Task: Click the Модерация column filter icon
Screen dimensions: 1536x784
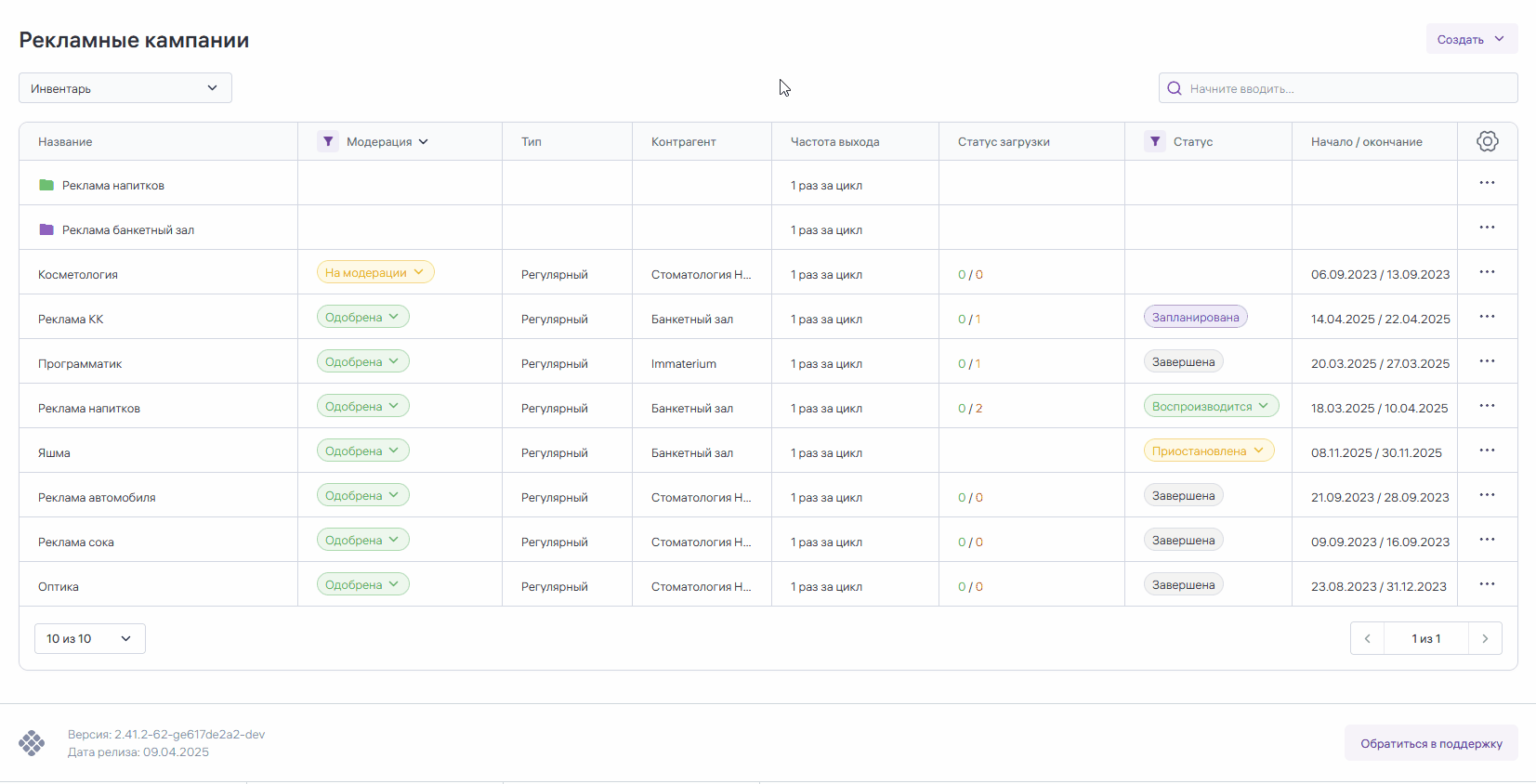Action: coord(327,141)
